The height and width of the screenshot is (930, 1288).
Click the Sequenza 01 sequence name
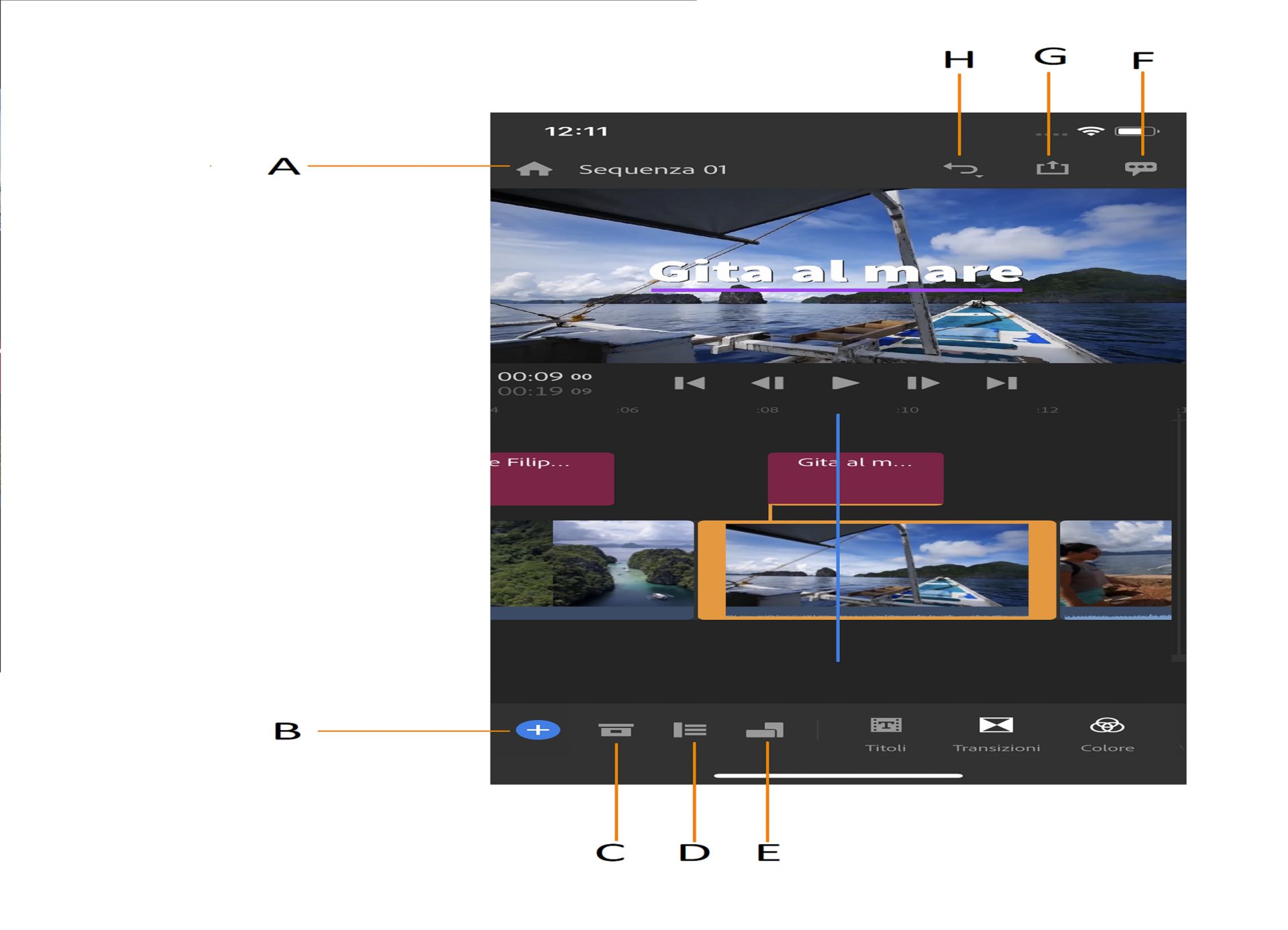pyautogui.click(x=652, y=169)
